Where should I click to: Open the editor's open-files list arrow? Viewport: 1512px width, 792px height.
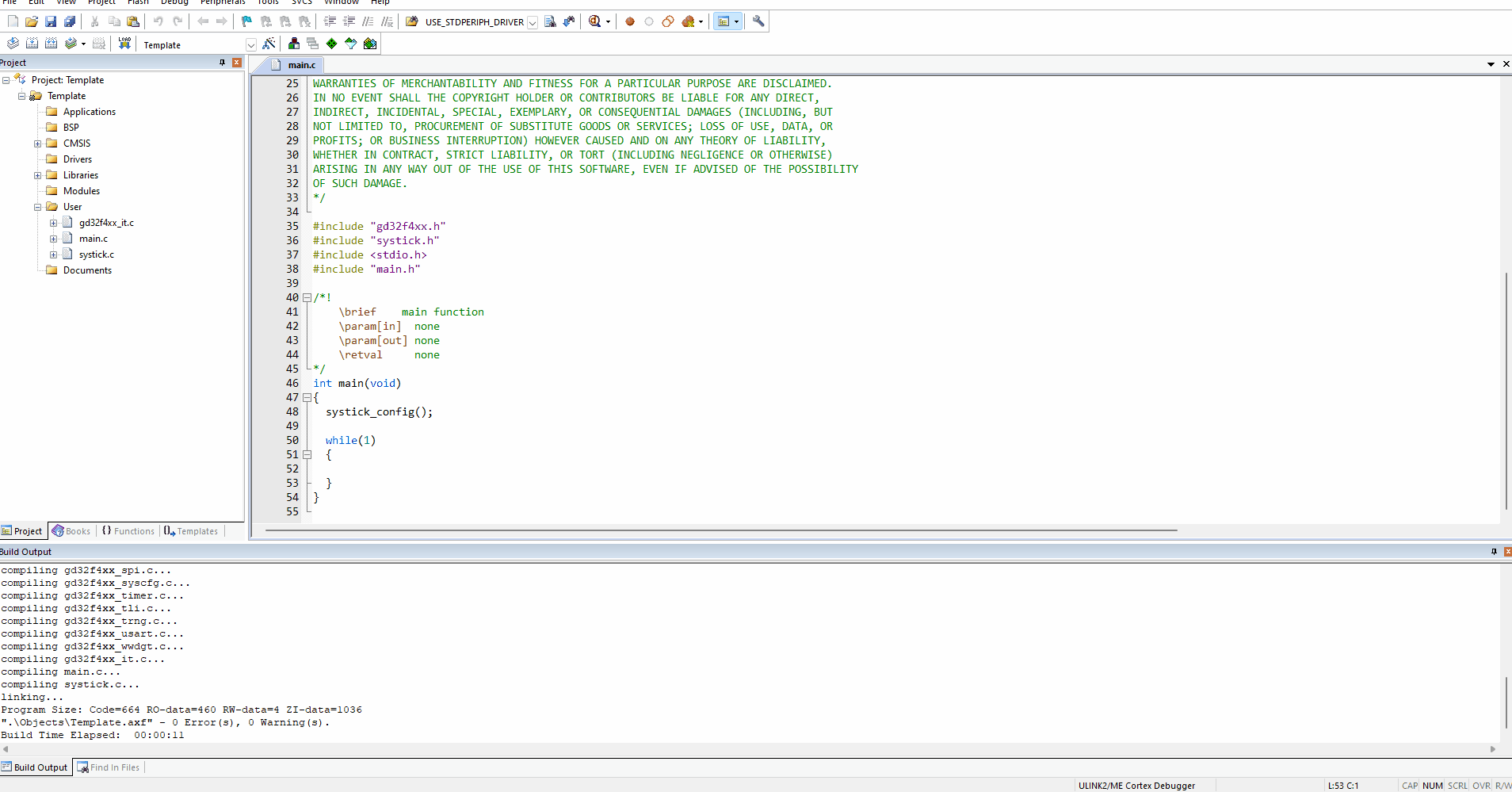tap(1491, 64)
